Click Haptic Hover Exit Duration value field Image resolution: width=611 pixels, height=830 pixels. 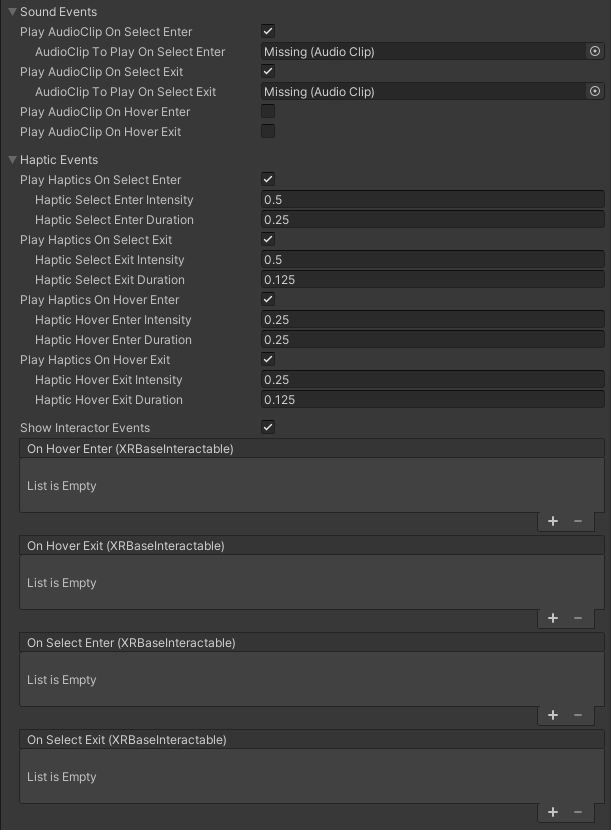click(432, 400)
